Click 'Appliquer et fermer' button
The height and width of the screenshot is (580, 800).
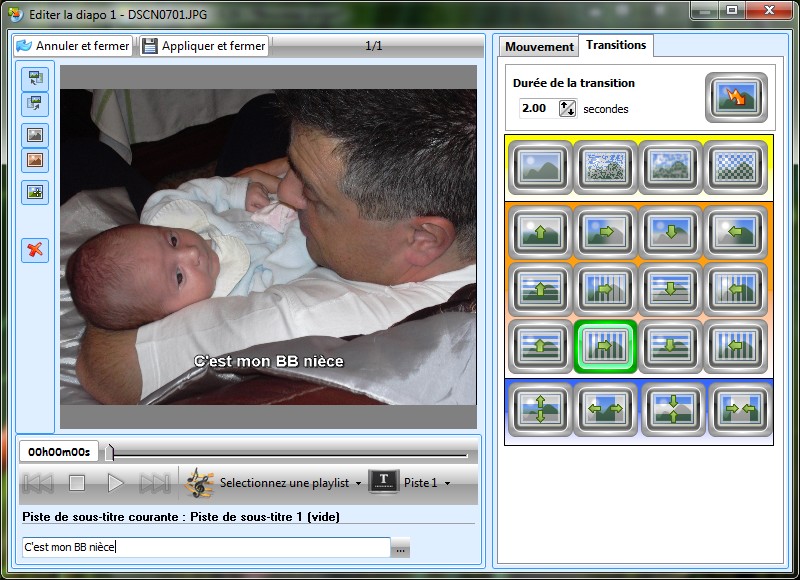tap(204, 46)
